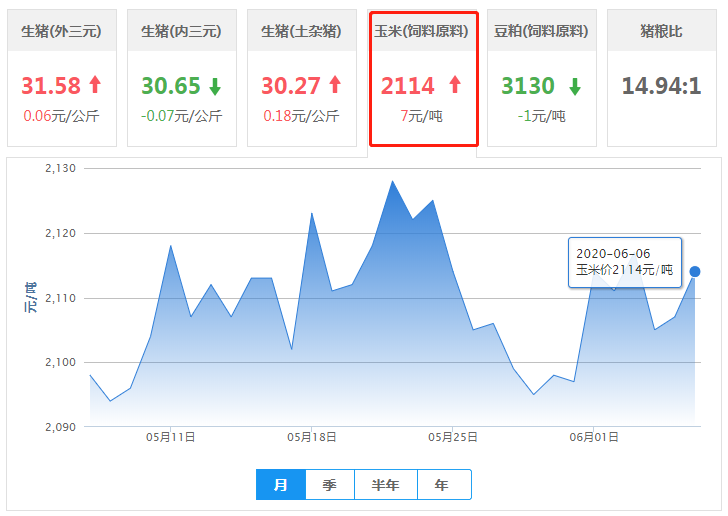Click the blue data point at chart end

pos(695,271)
